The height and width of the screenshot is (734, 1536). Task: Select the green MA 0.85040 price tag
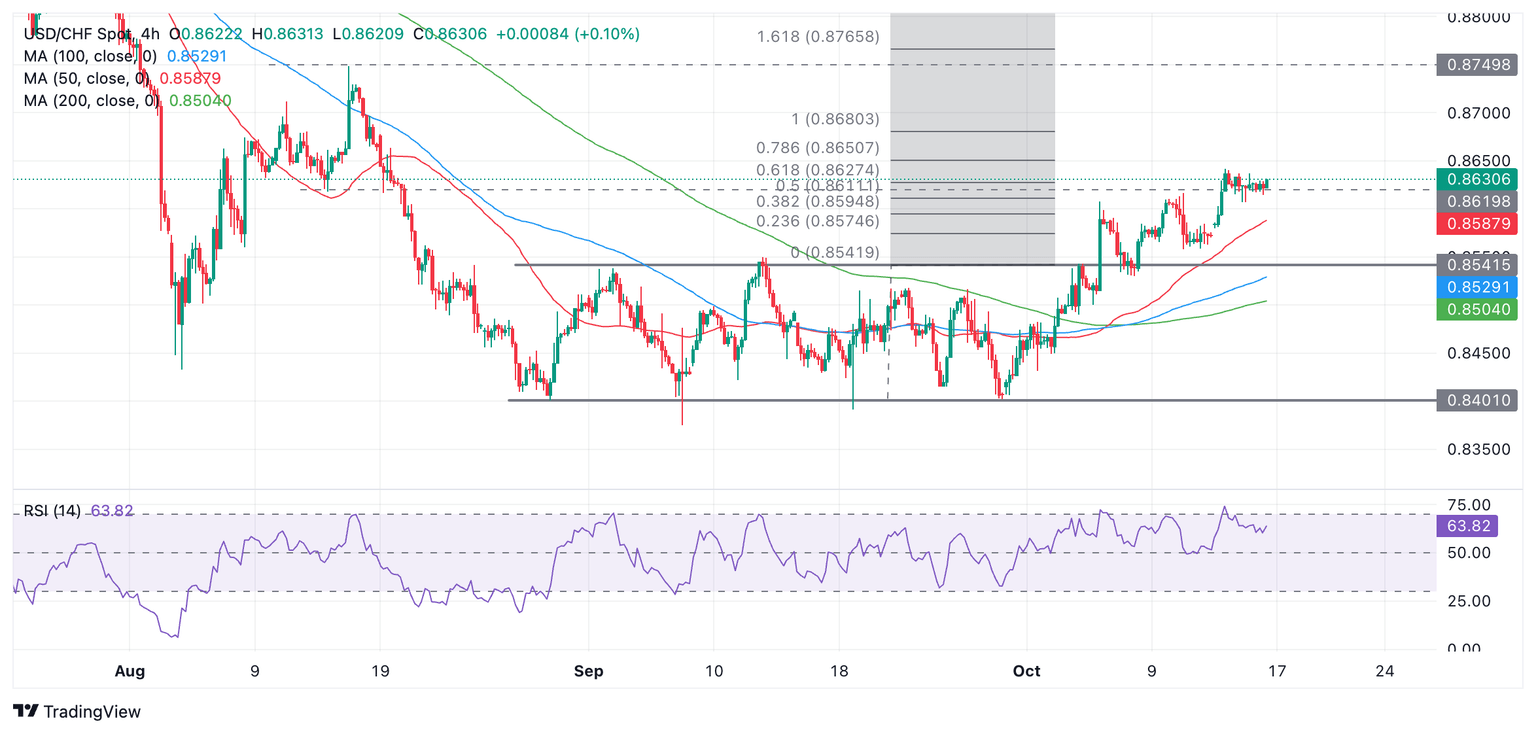[x=1477, y=309]
